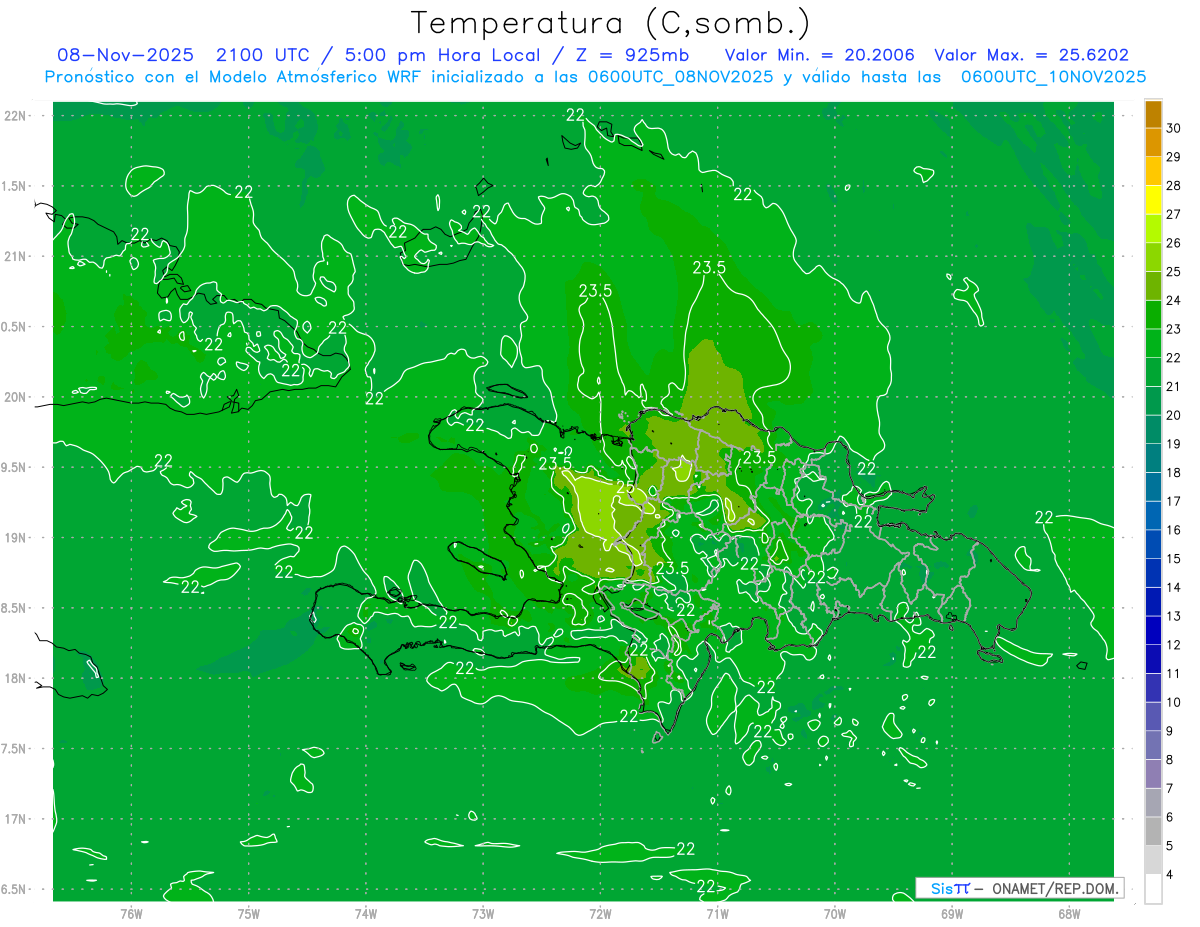Image resolution: width=1200 pixels, height=927 pixels.
Task: Select the date text "08-Nov-2025"
Action: 124,55
